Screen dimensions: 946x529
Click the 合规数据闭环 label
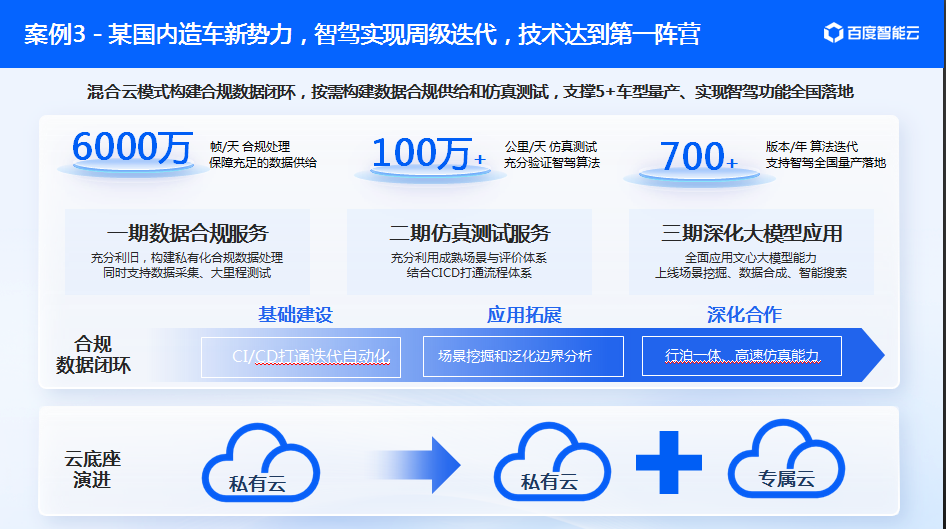[93, 355]
